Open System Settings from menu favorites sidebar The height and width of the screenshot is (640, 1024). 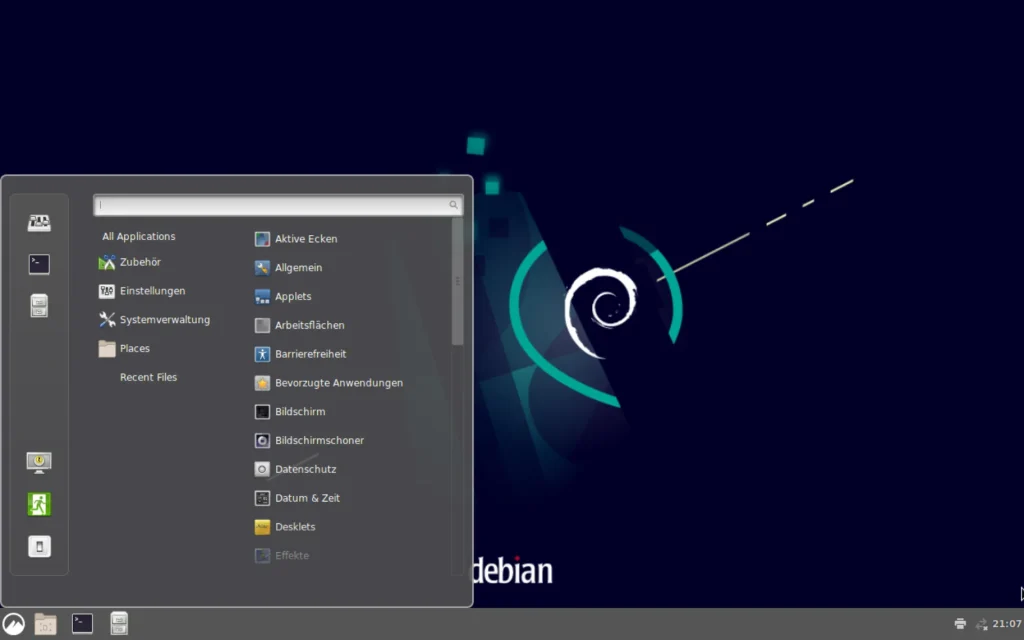pos(39,223)
